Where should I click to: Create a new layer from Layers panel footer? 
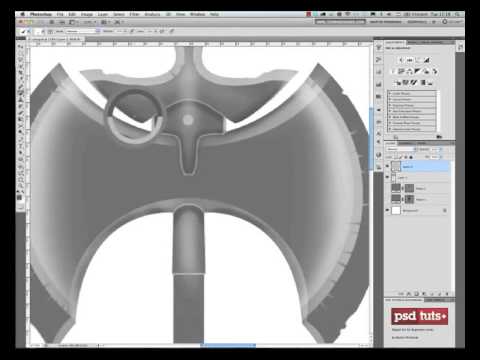tap(440, 294)
